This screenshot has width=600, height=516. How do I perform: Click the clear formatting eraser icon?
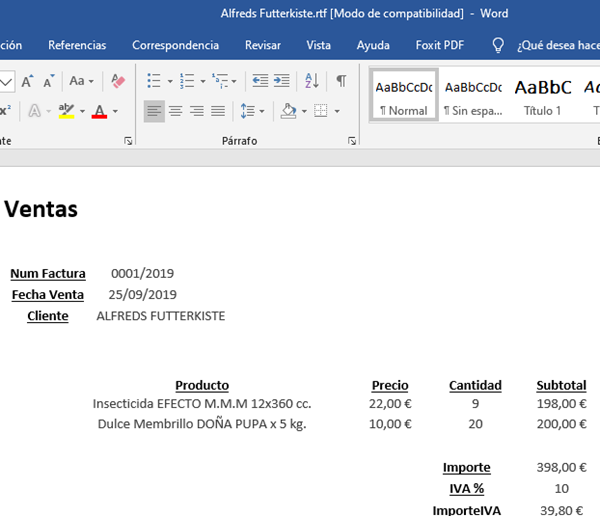coord(118,81)
